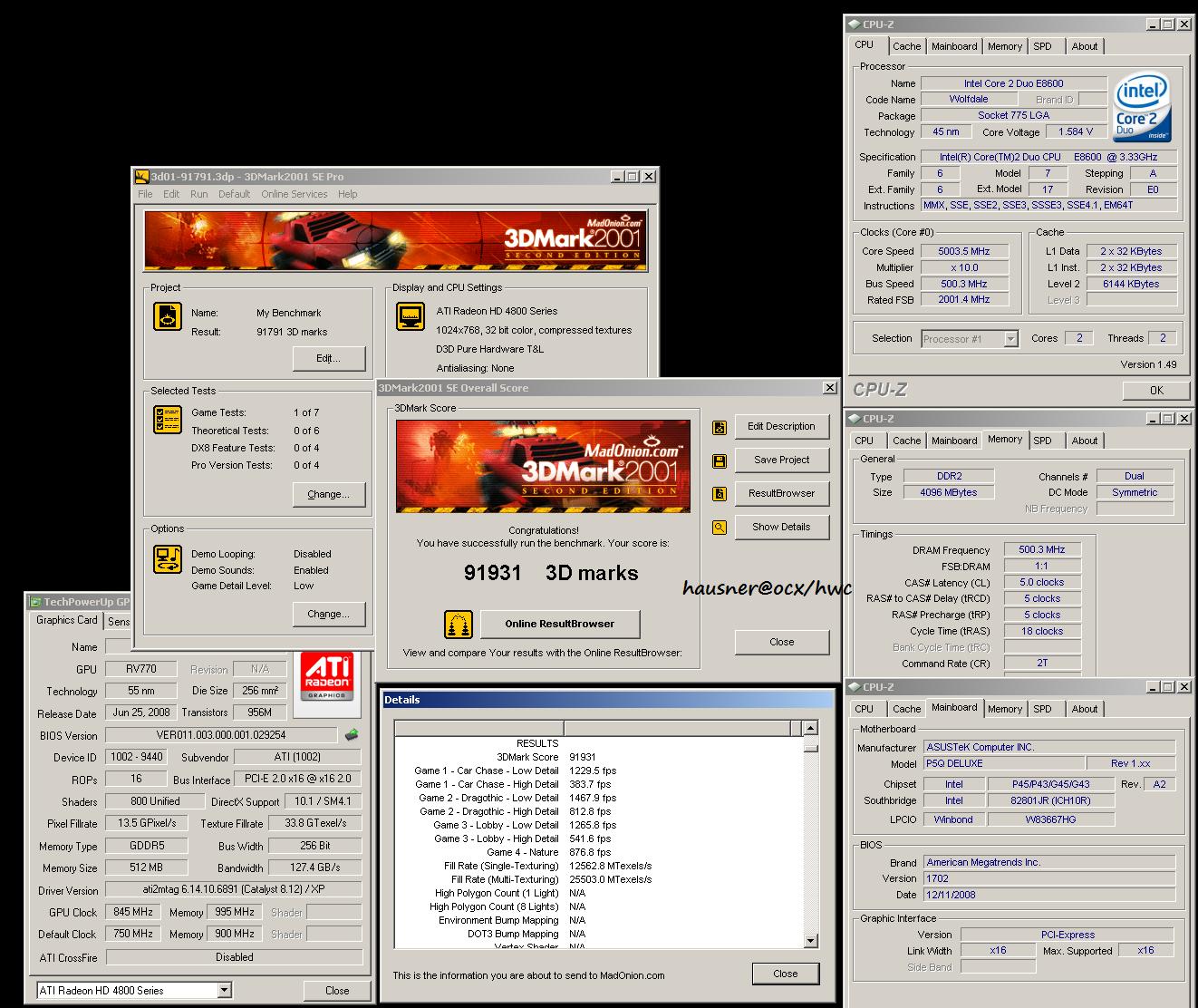Click the Save Project floppy disk icon

coord(720,461)
